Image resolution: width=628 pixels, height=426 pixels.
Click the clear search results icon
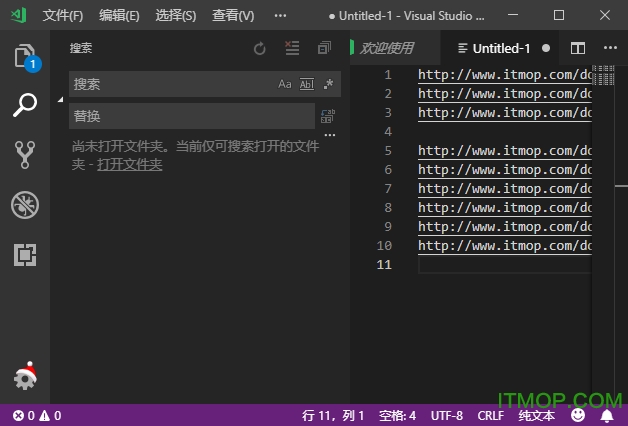point(292,48)
